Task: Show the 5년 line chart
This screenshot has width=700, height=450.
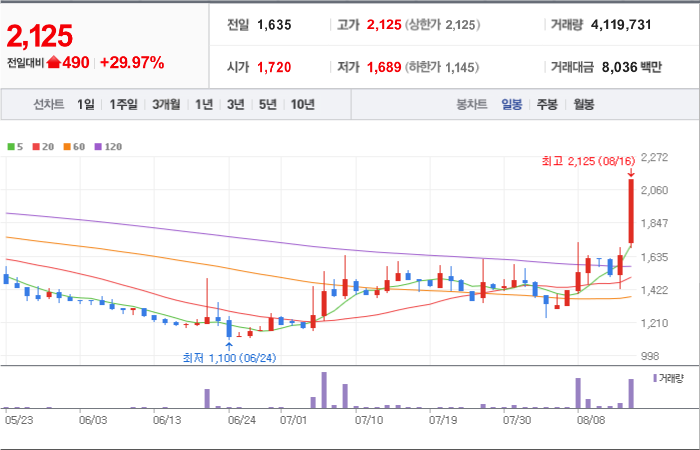Action: [x=268, y=104]
